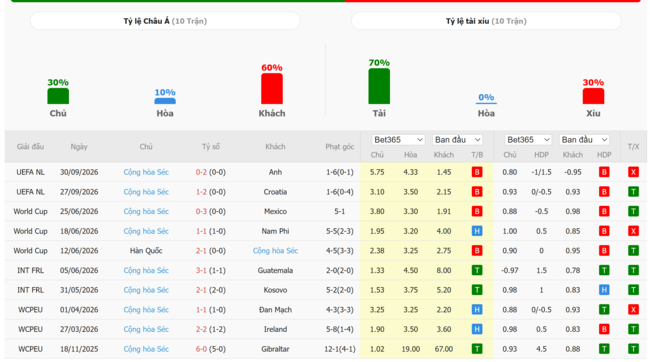Open Cộng hòa Séc link in Kosovo row

tap(146, 290)
